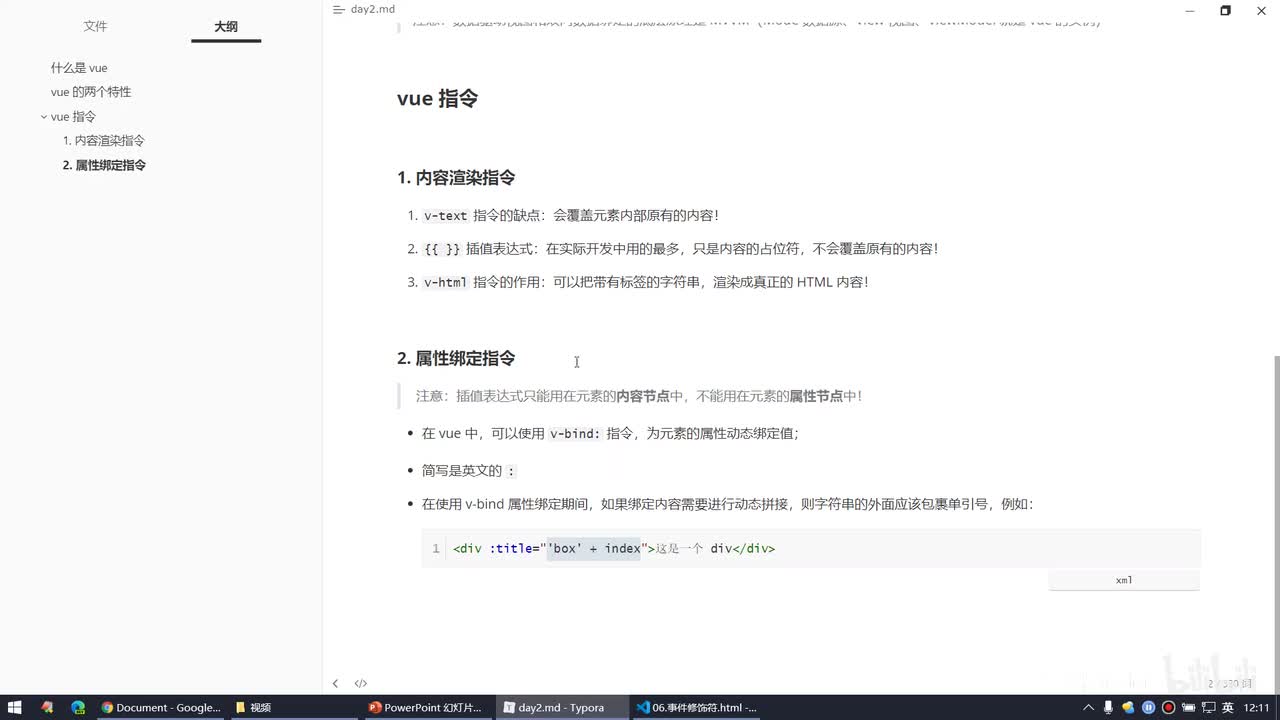Click the {{ }} inline code snippet
This screenshot has width=1280, height=720.
point(442,249)
